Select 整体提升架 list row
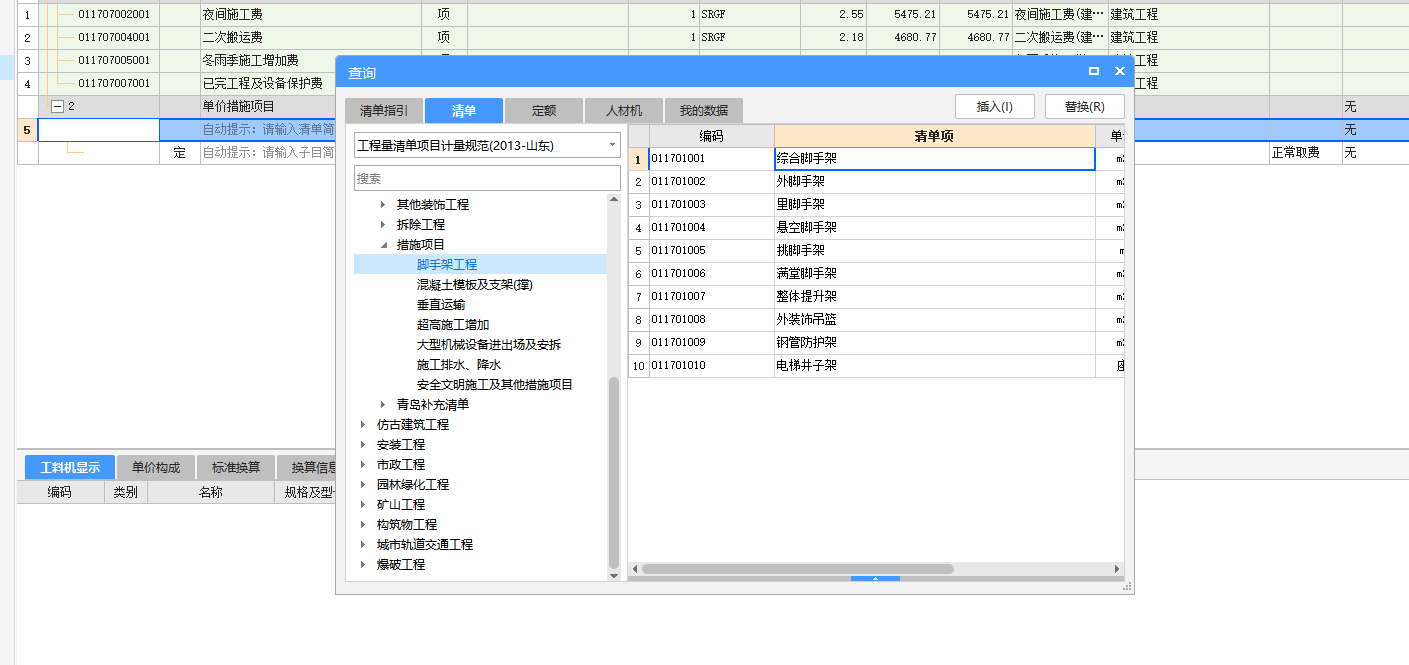1409x665 pixels. pos(876,297)
